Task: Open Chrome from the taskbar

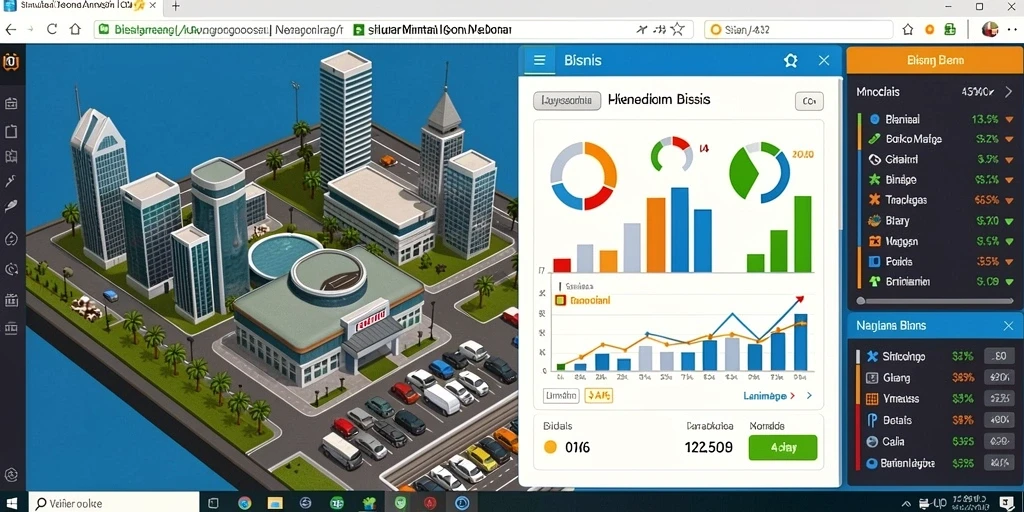Action: pyautogui.click(x=245, y=503)
